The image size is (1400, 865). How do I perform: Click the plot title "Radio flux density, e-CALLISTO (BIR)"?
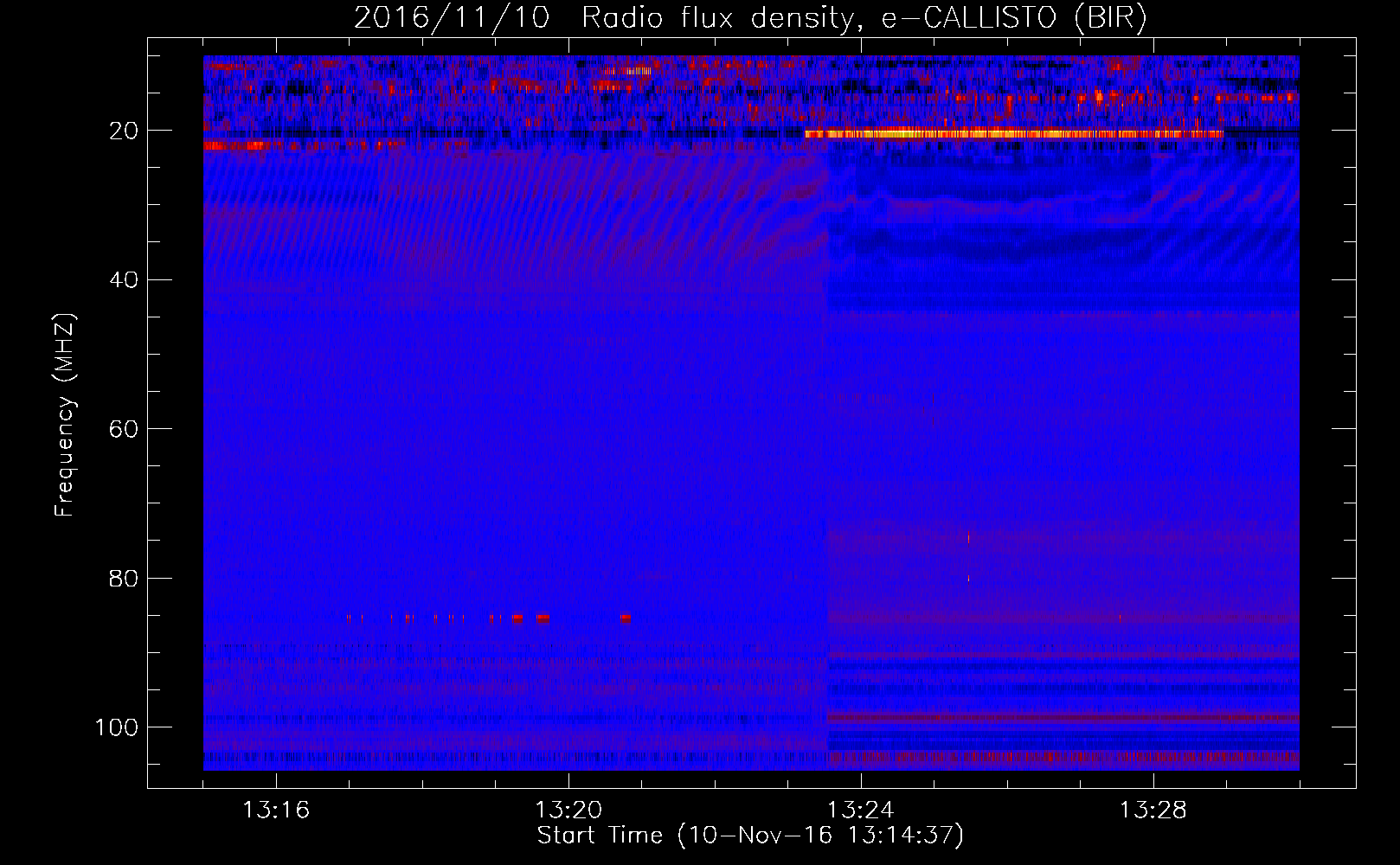(x=864, y=18)
